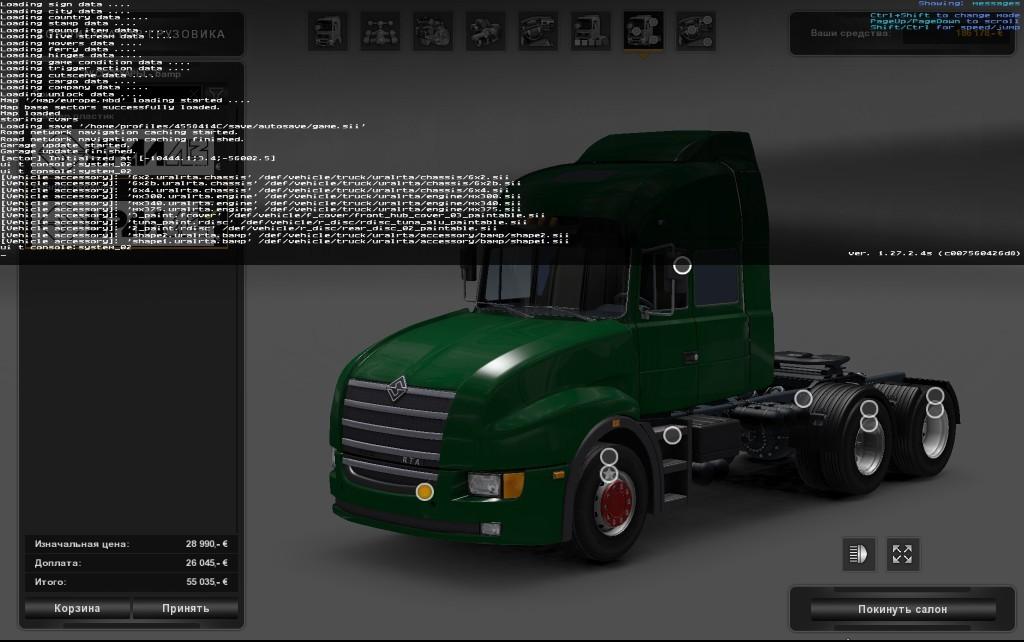Open the transmission category icon
Image resolution: width=1024 pixels, height=642 pixels.
(485, 31)
